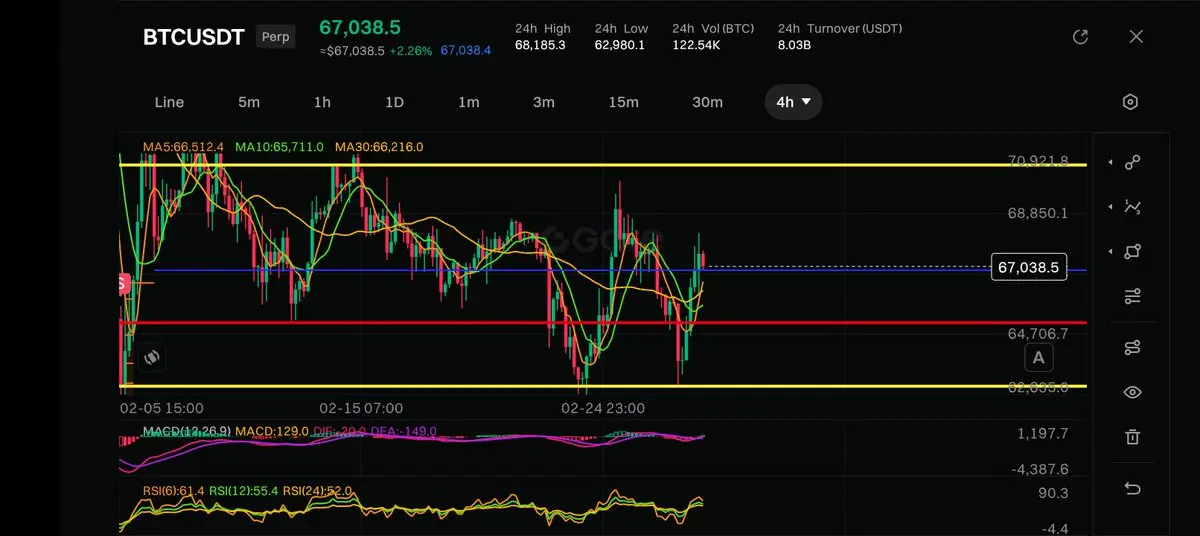Click the RSI(6):61.4 indicator label
The image size is (1200, 536).
(x=174, y=491)
